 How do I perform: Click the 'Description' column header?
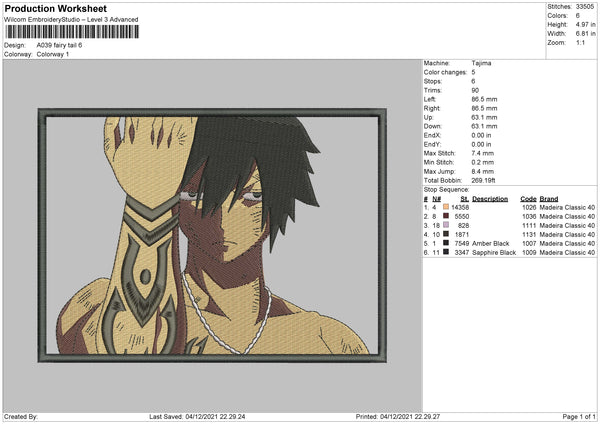[x=490, y=199]
